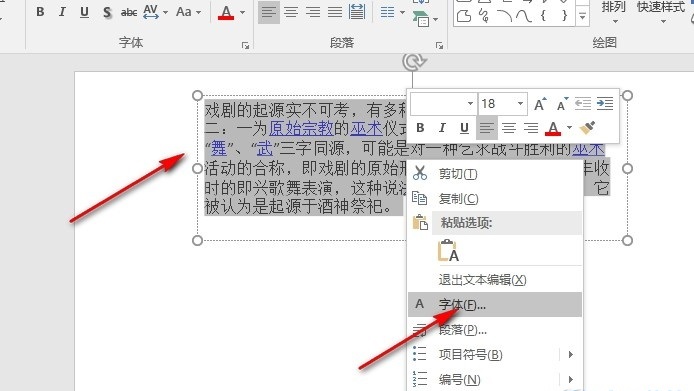Toggle Italic in the ribbon font group
Screen dimensions: 694x391
point(62,12)
